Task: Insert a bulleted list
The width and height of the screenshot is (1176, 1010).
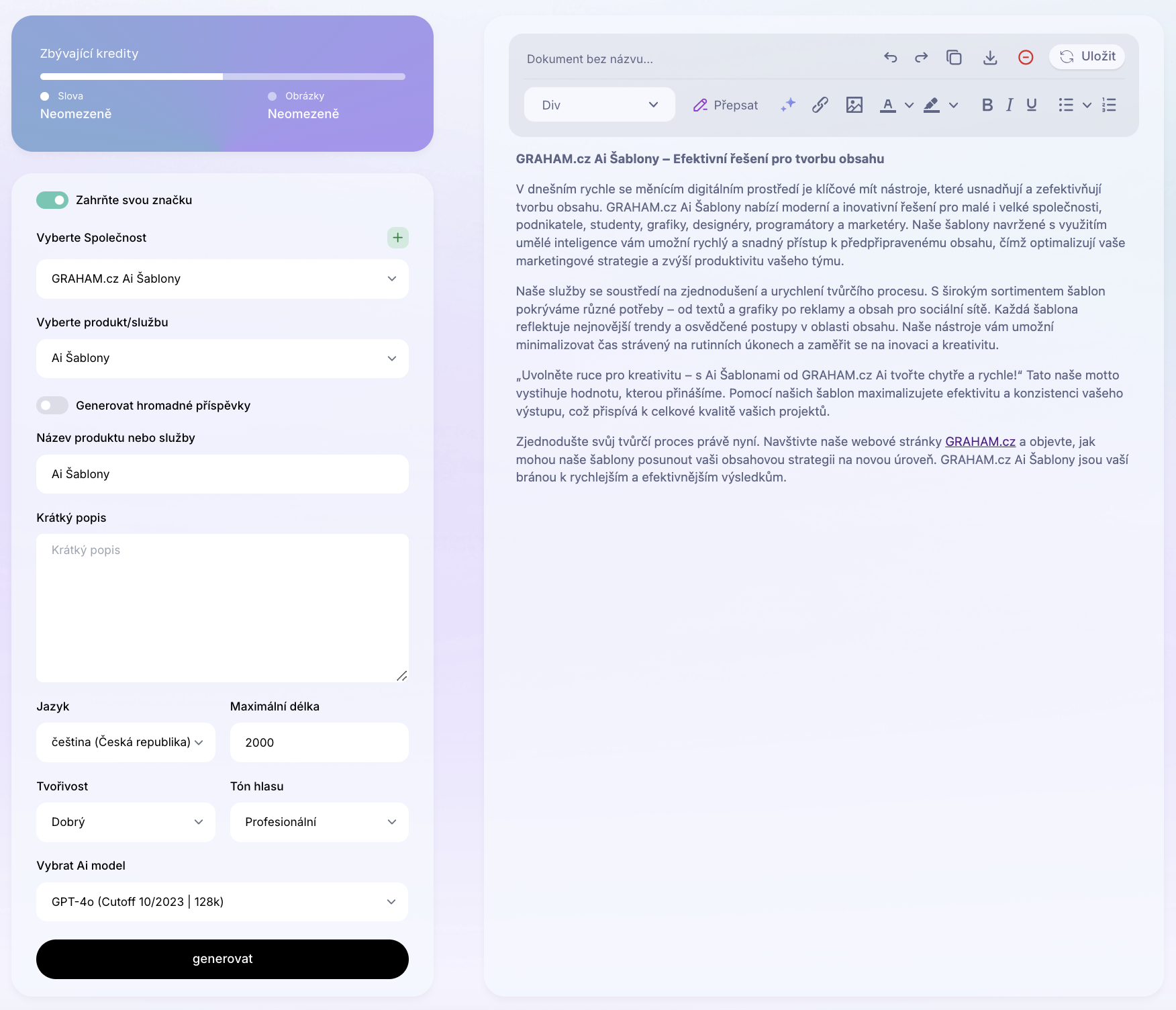Action: 1066,105
